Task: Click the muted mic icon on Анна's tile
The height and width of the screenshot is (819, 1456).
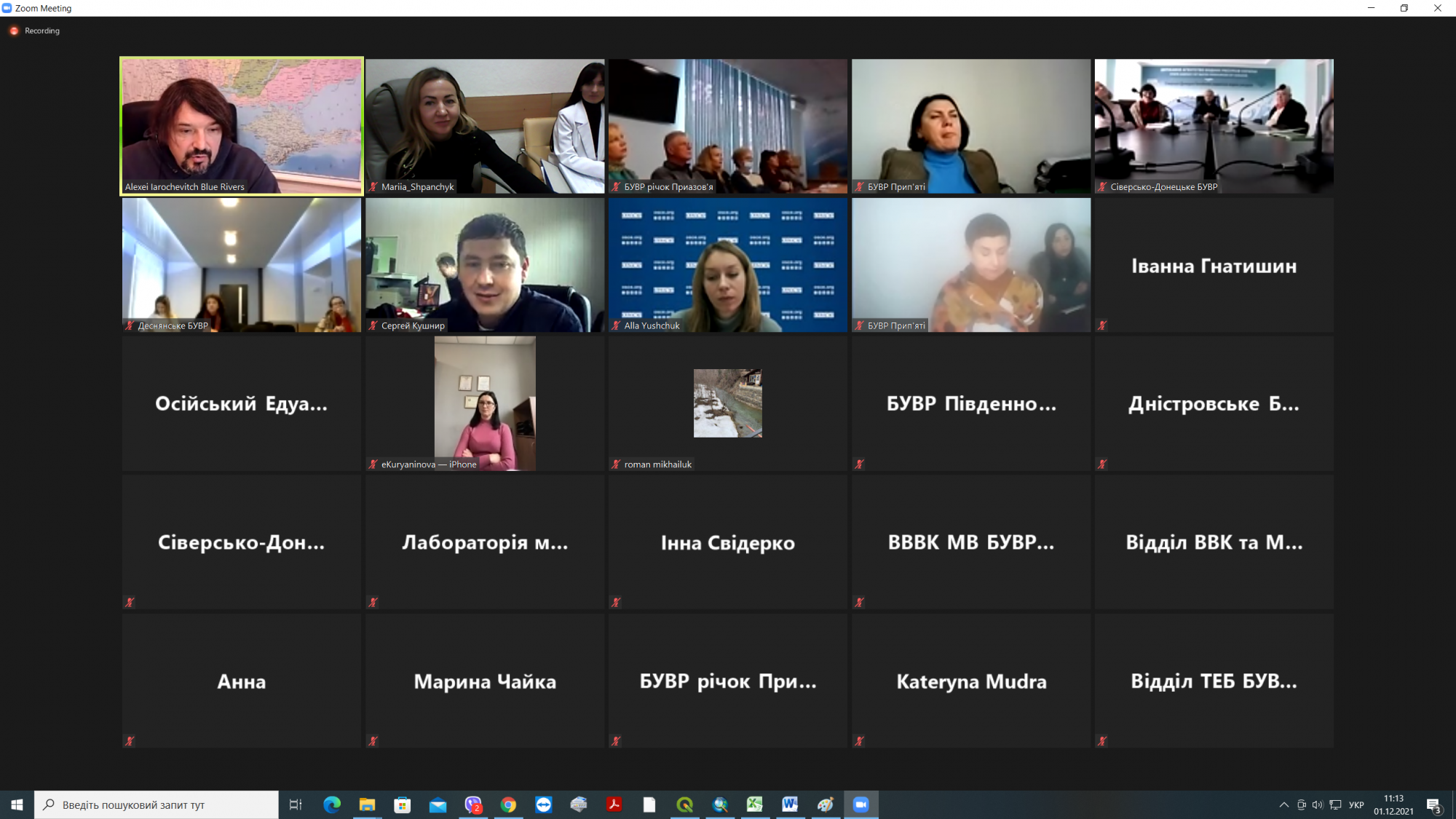Action: click(x=130, y=741)
